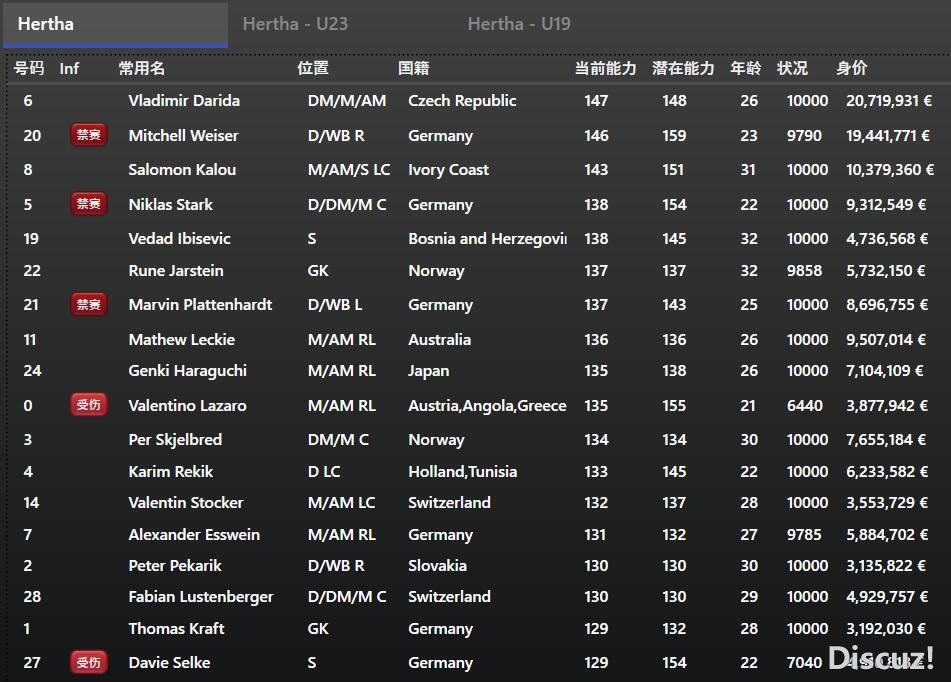
Task: Click the 禁赛 badge beside Marvin Plattenhardt
Action: (x=89, y=304)
